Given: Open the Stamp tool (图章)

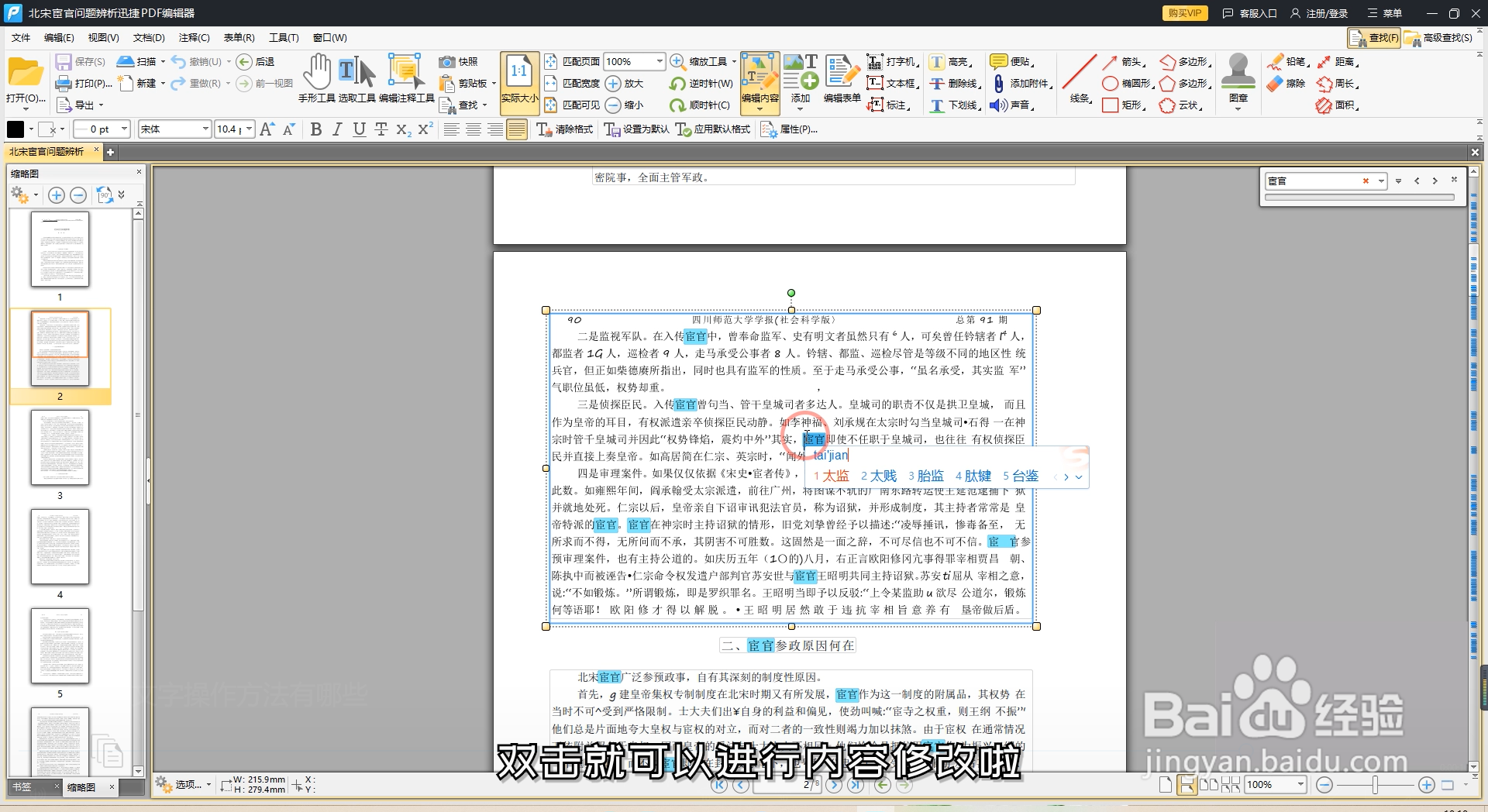Looking at the screenshot, I should (1238, 77).
